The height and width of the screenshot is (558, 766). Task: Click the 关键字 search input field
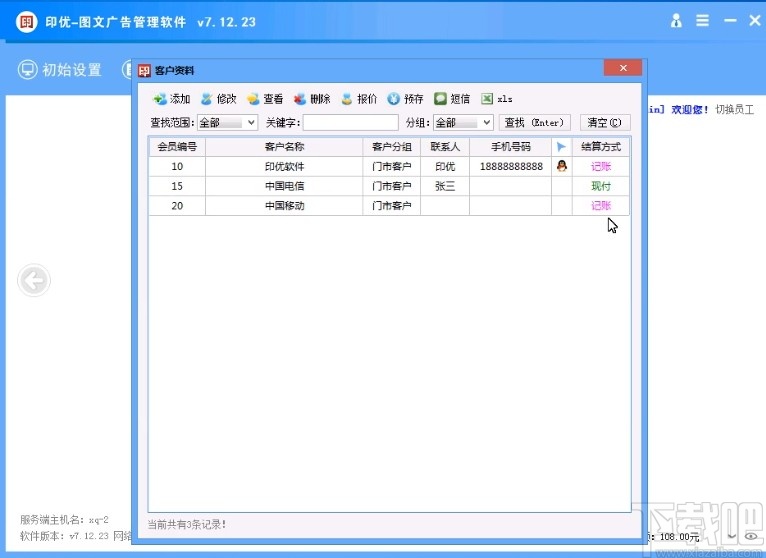click(x=350, y=123)
